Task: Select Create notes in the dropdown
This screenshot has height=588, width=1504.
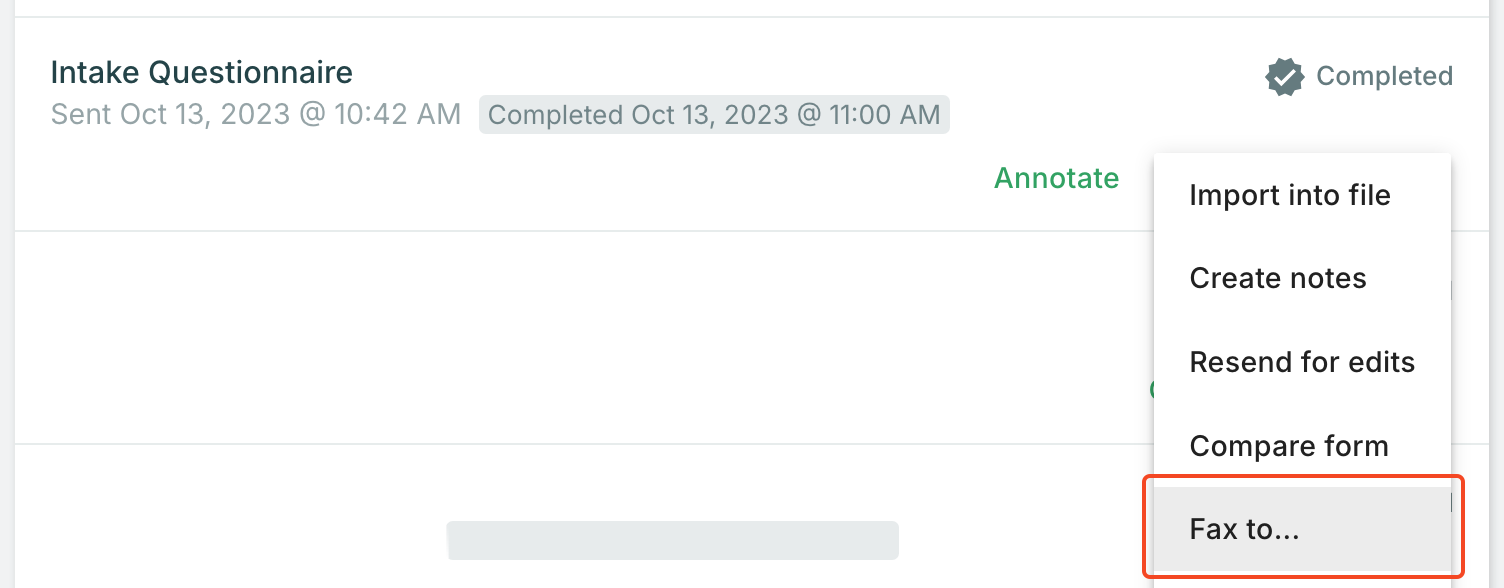Action: click(x=1277, y=278)
